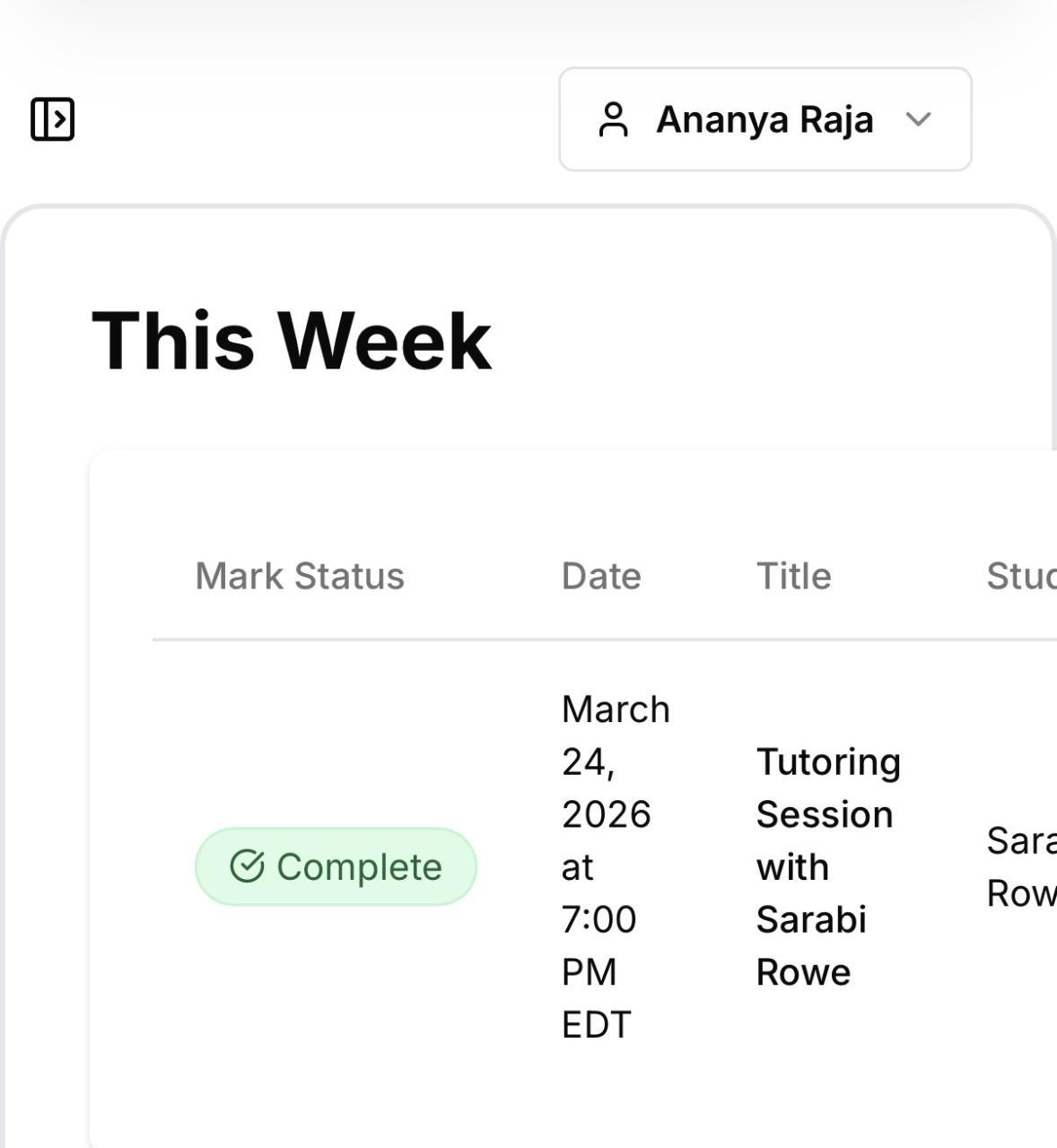Click the year 2026 in date cell
This screenshot has height=1148, width=1057.
click(606, 814)
